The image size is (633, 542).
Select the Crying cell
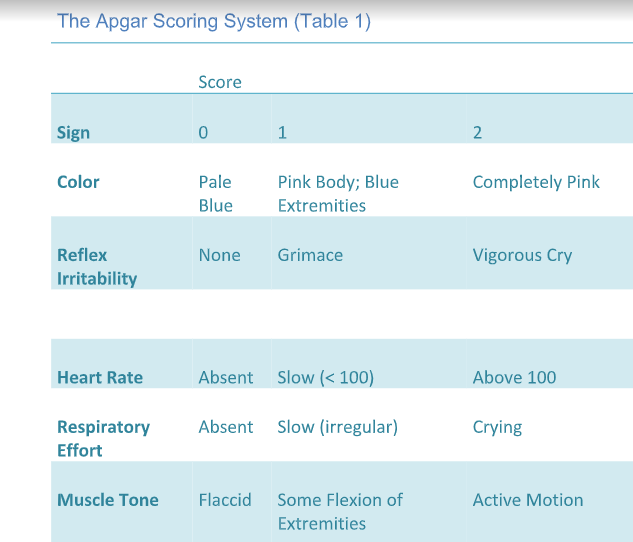pyautogui.click(x=497, y=427)
